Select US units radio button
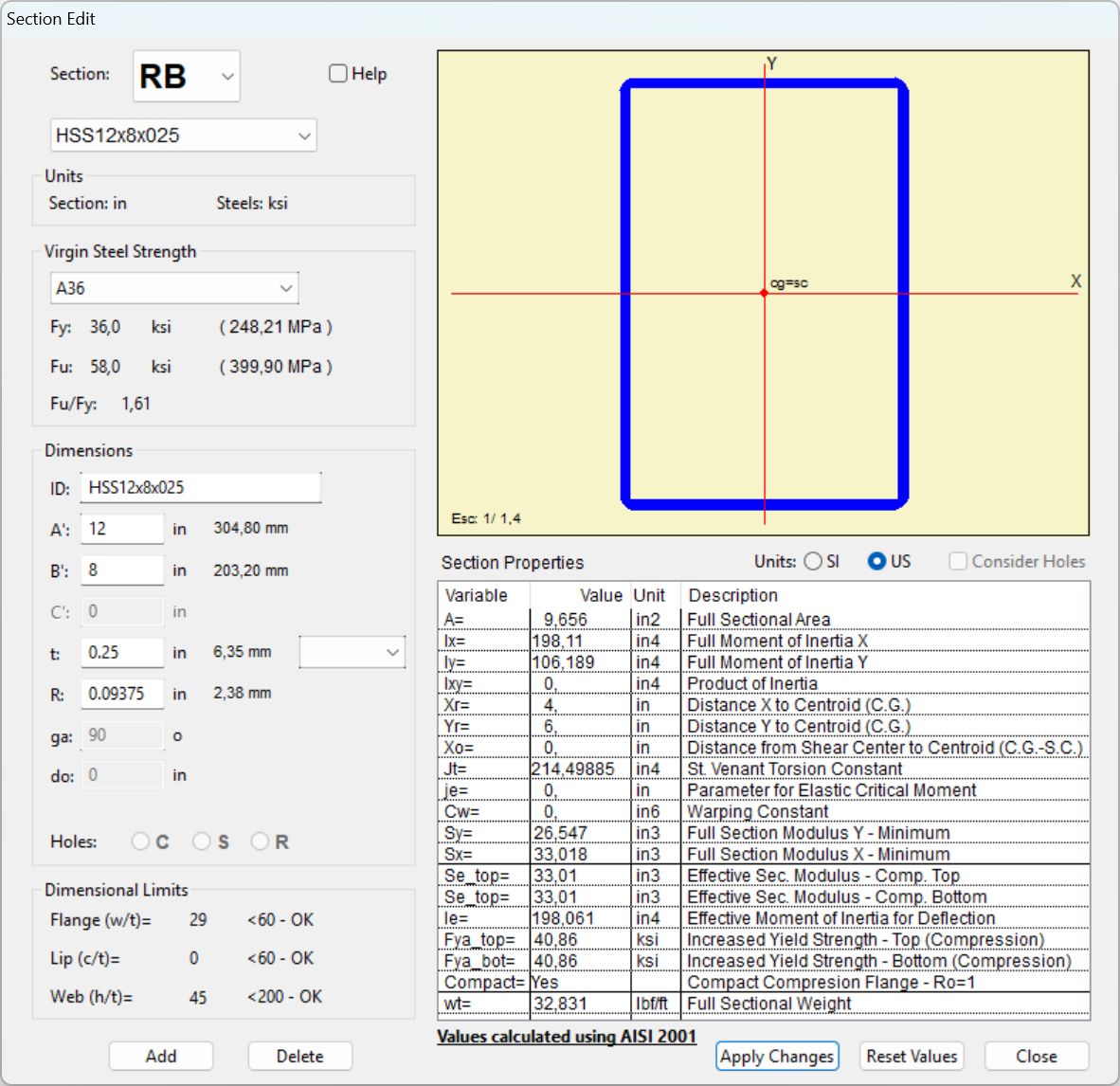The width and height of the screenshot is (1120, 1086). coord(876,561)
